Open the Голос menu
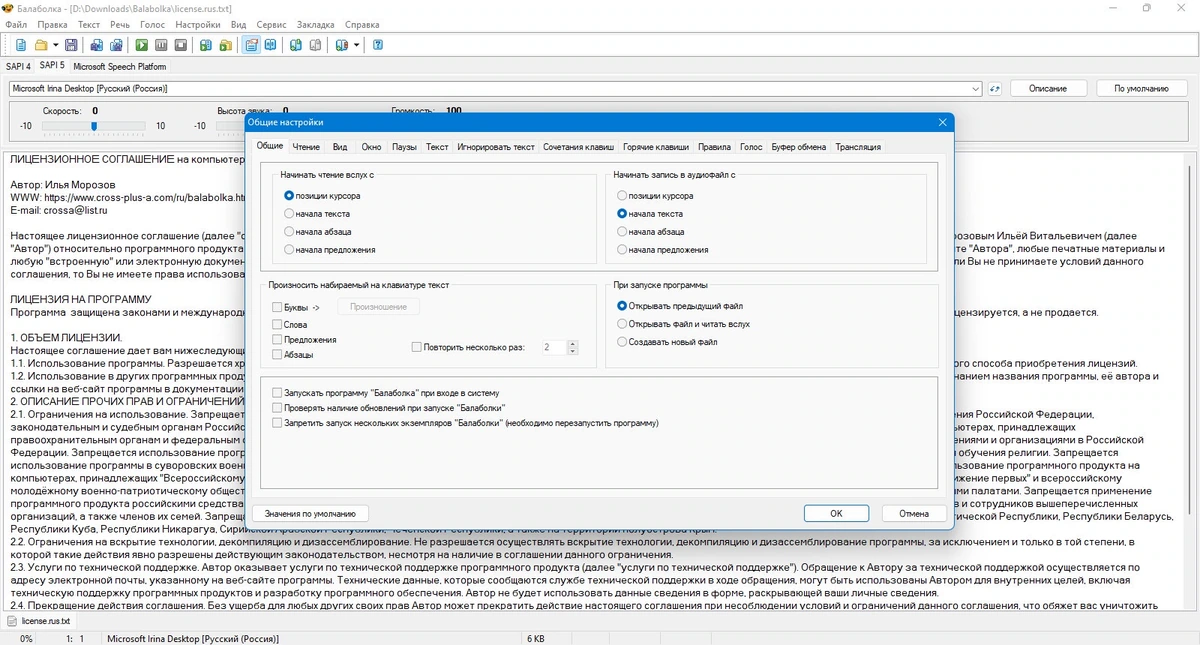This screenshot has width=1200, height=645. click(153, 24)
